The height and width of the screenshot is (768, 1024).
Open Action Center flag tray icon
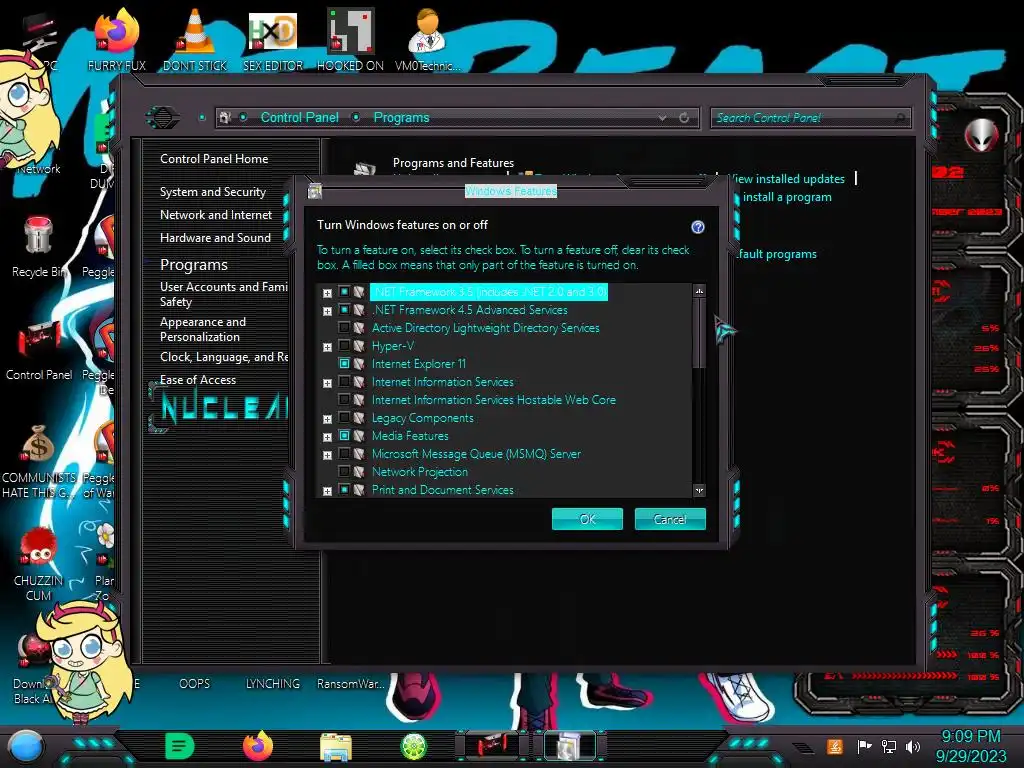(864, 746)
